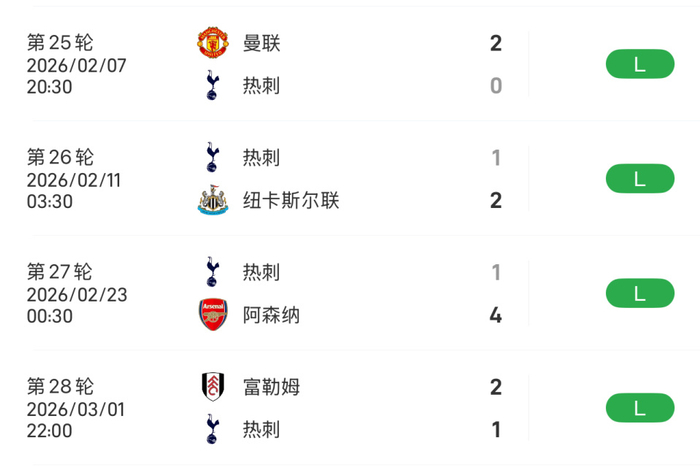Click the Newcastle United crest
Image resolution: width=700 pixels, height=470 pixels.
coord(212,201)
